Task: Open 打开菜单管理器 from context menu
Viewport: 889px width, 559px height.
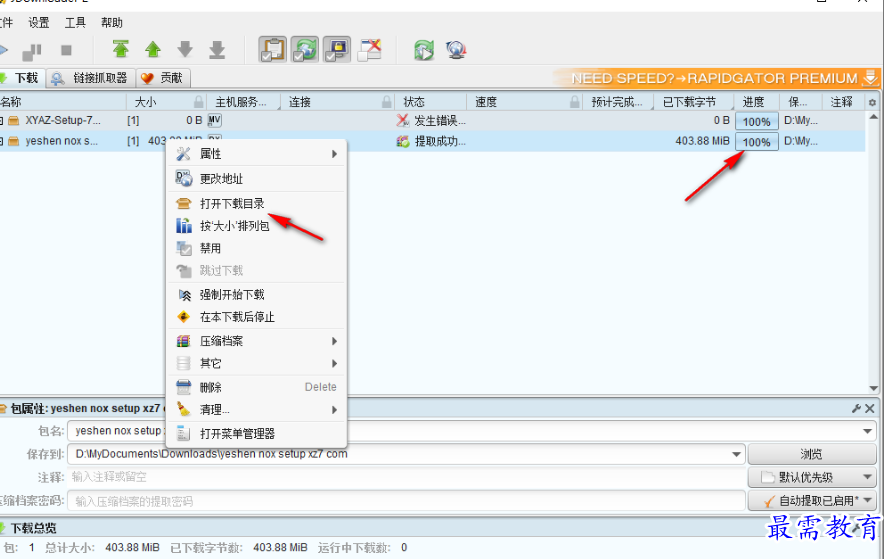Action: pos(256,434)
